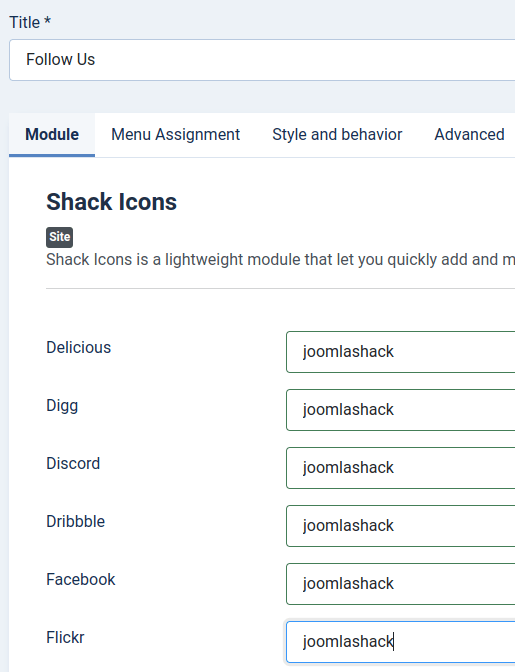Focus the Discord username field
Screen dimensions: 515x672
point(401,468)
